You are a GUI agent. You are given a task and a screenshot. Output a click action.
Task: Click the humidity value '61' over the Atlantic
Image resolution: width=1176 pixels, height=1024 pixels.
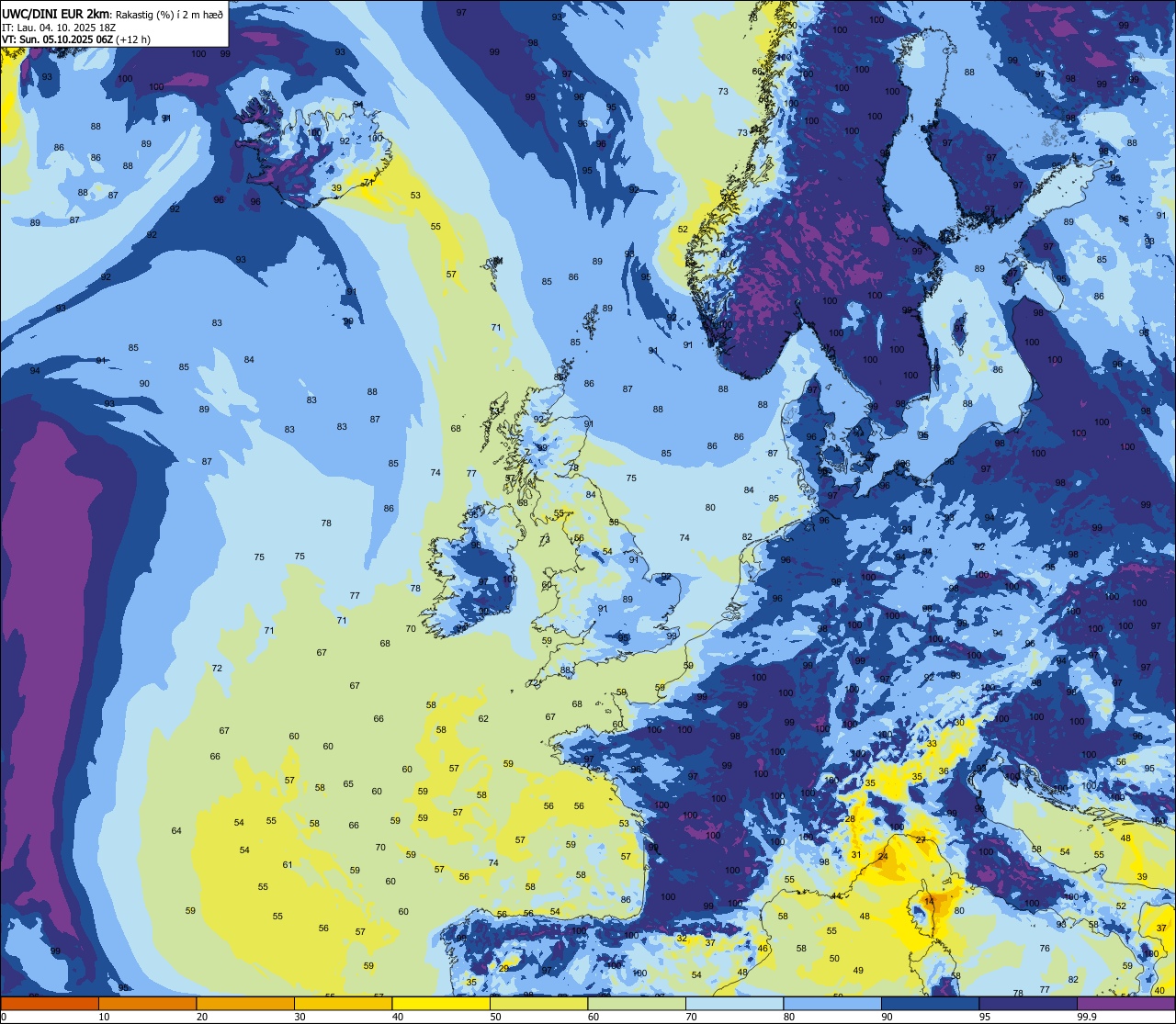click(x=288, y=865)
